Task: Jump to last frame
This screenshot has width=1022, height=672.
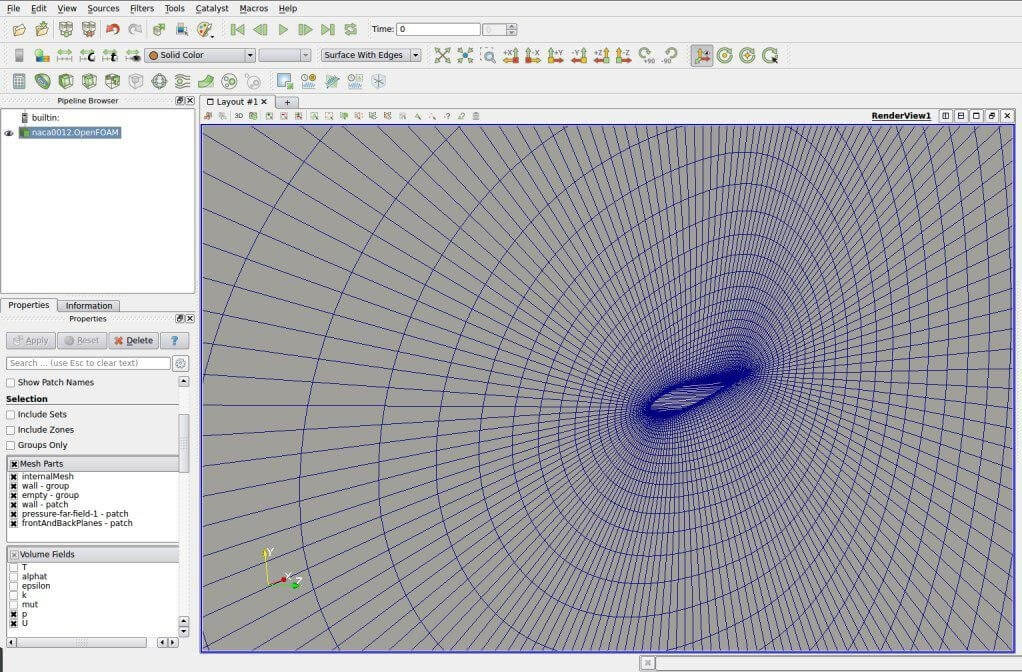Action: pyautogui.click(x=328, y=29)
